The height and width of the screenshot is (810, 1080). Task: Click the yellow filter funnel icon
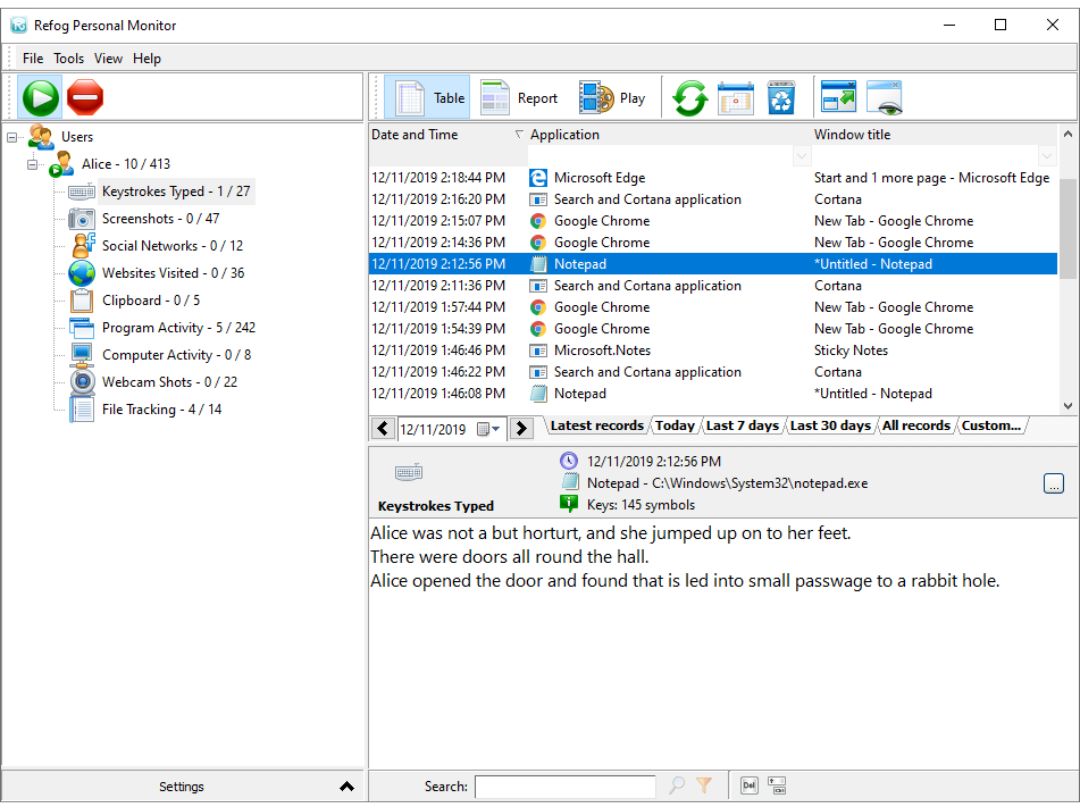point(704,785)
